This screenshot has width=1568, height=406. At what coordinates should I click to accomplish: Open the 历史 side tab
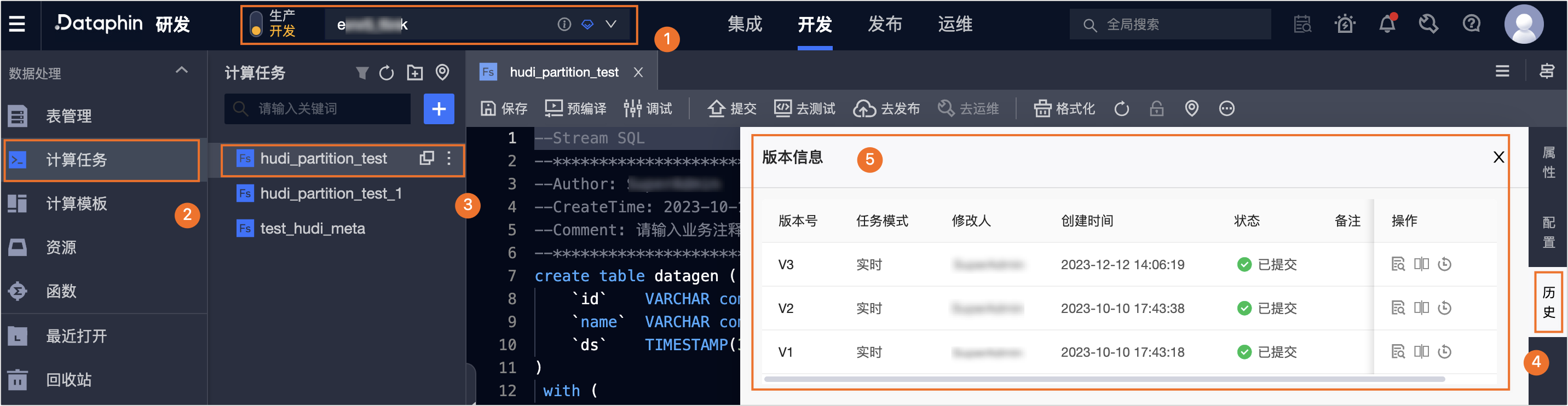pyautogui.click(x=1548, y=303)
